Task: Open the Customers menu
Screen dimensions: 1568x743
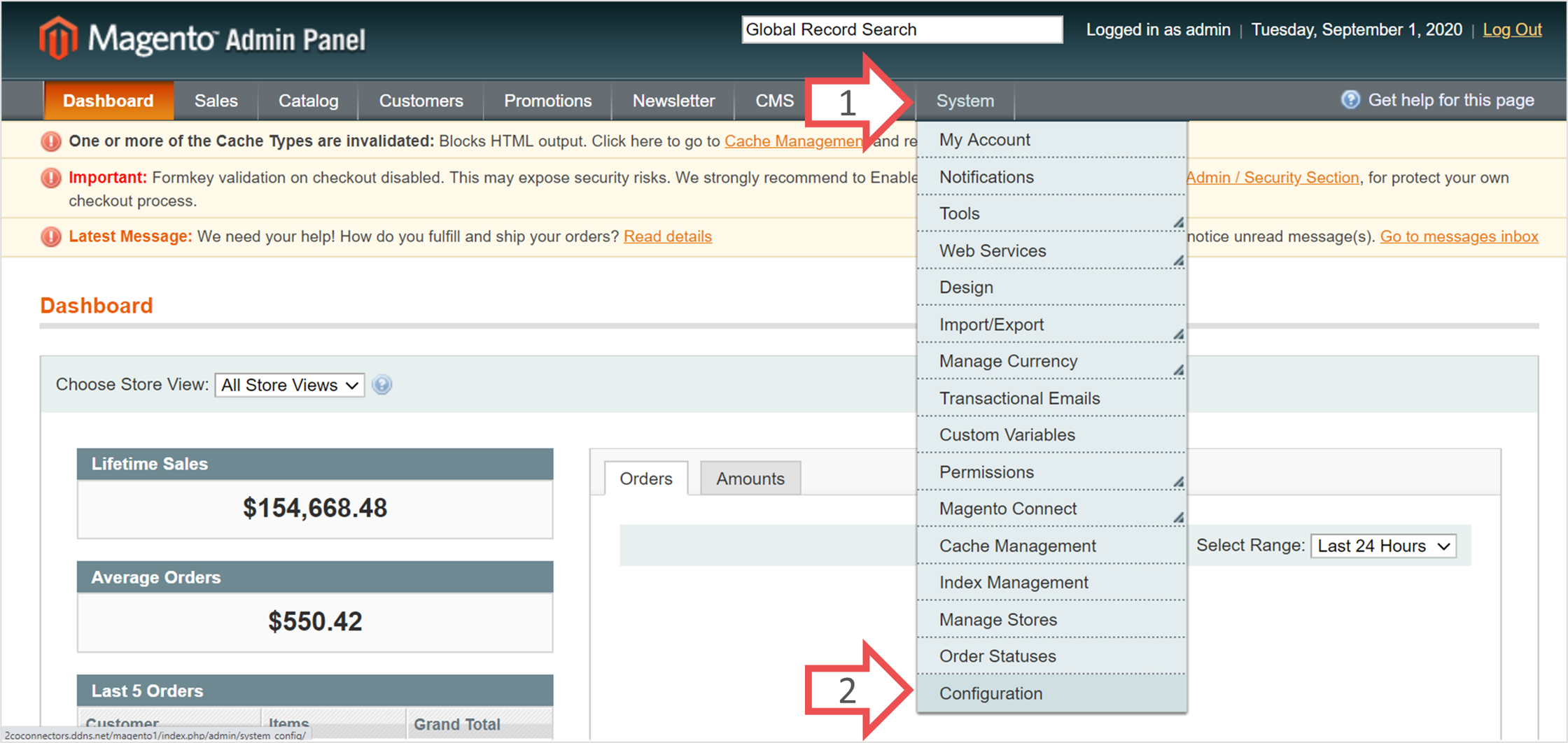Action: point(421,101)
